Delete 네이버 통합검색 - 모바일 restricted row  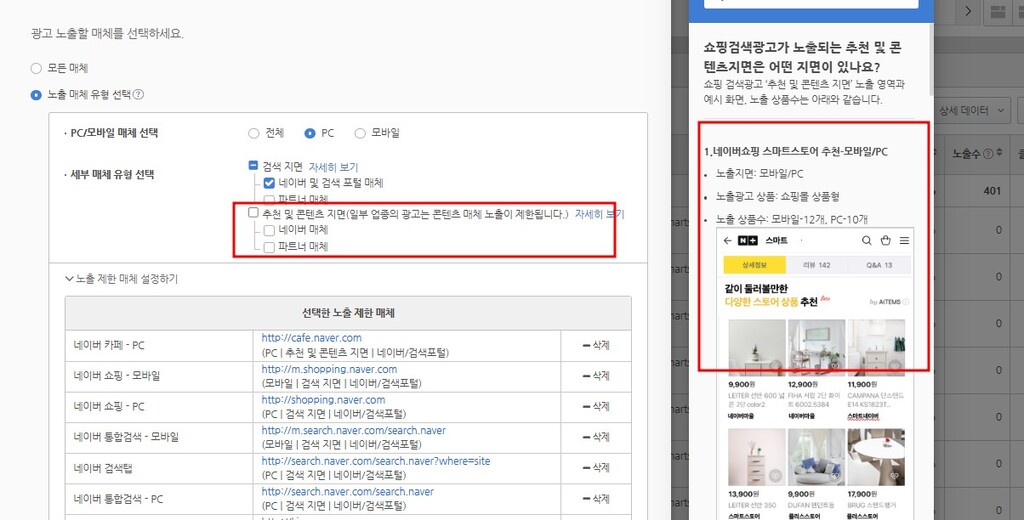[x=596, y=437]
